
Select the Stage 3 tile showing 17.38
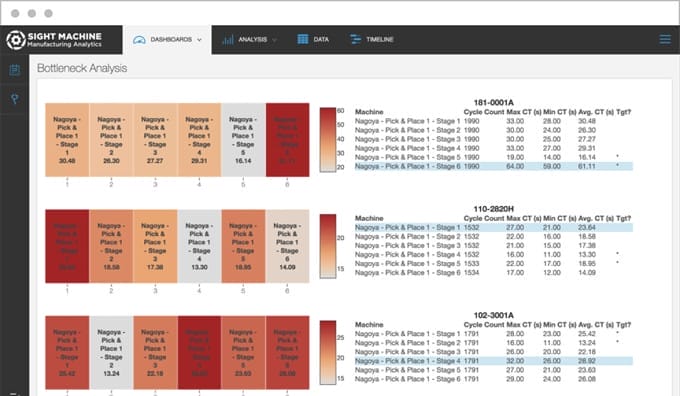coord(155,246)
